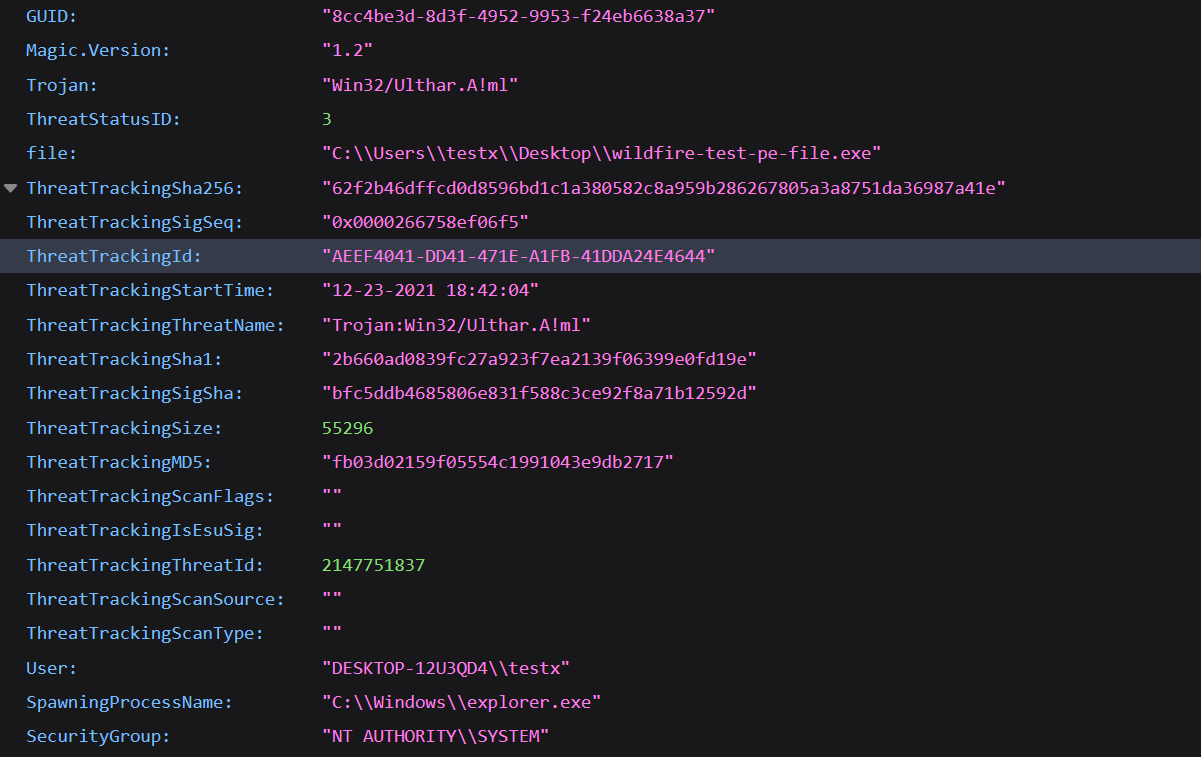Image resolution: width=1201 pixels, height=757 pixels.
Task: Select the ThreatTrackingSigSeq key
Action: point(135,222)
